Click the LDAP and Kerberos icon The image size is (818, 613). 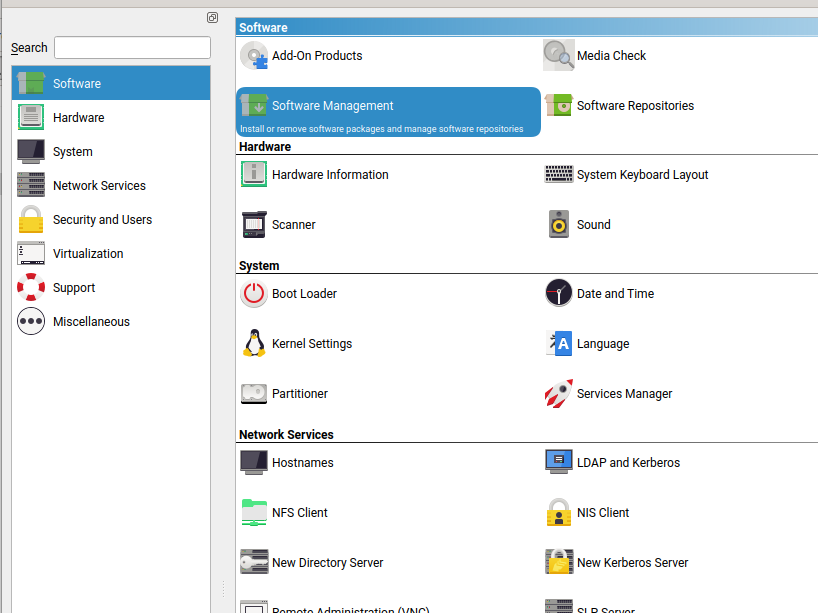coord(559,462)
